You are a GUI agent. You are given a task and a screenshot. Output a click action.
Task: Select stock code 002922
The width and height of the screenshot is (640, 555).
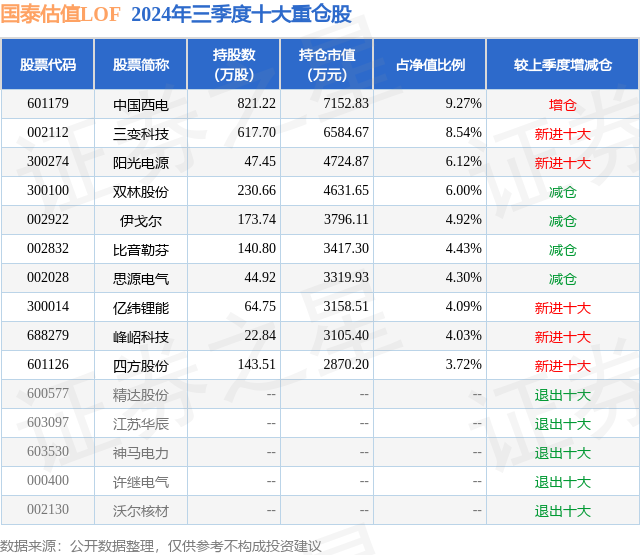click(48, 219)
